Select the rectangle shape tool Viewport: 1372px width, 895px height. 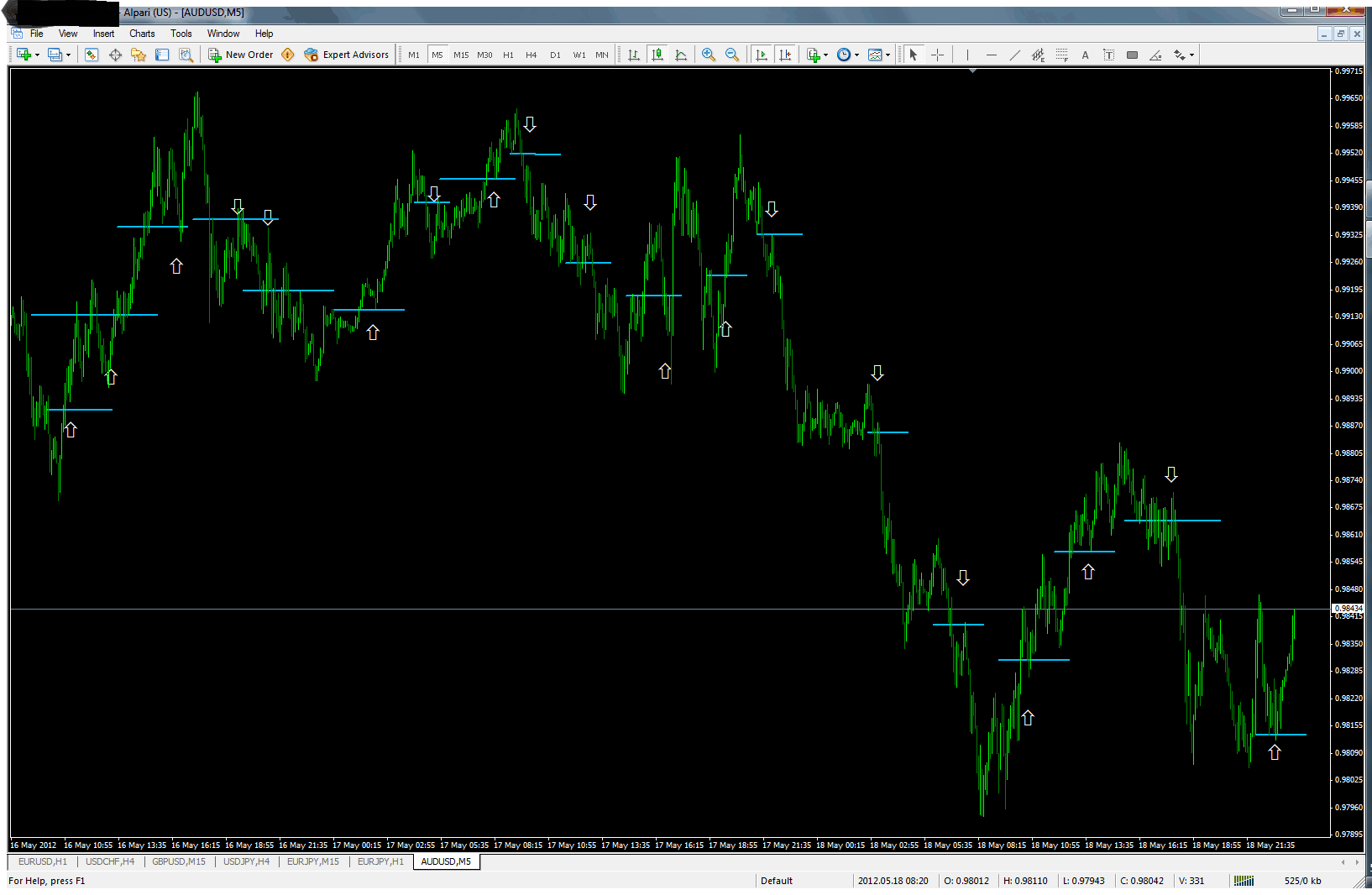click(x=1132, y=55)
